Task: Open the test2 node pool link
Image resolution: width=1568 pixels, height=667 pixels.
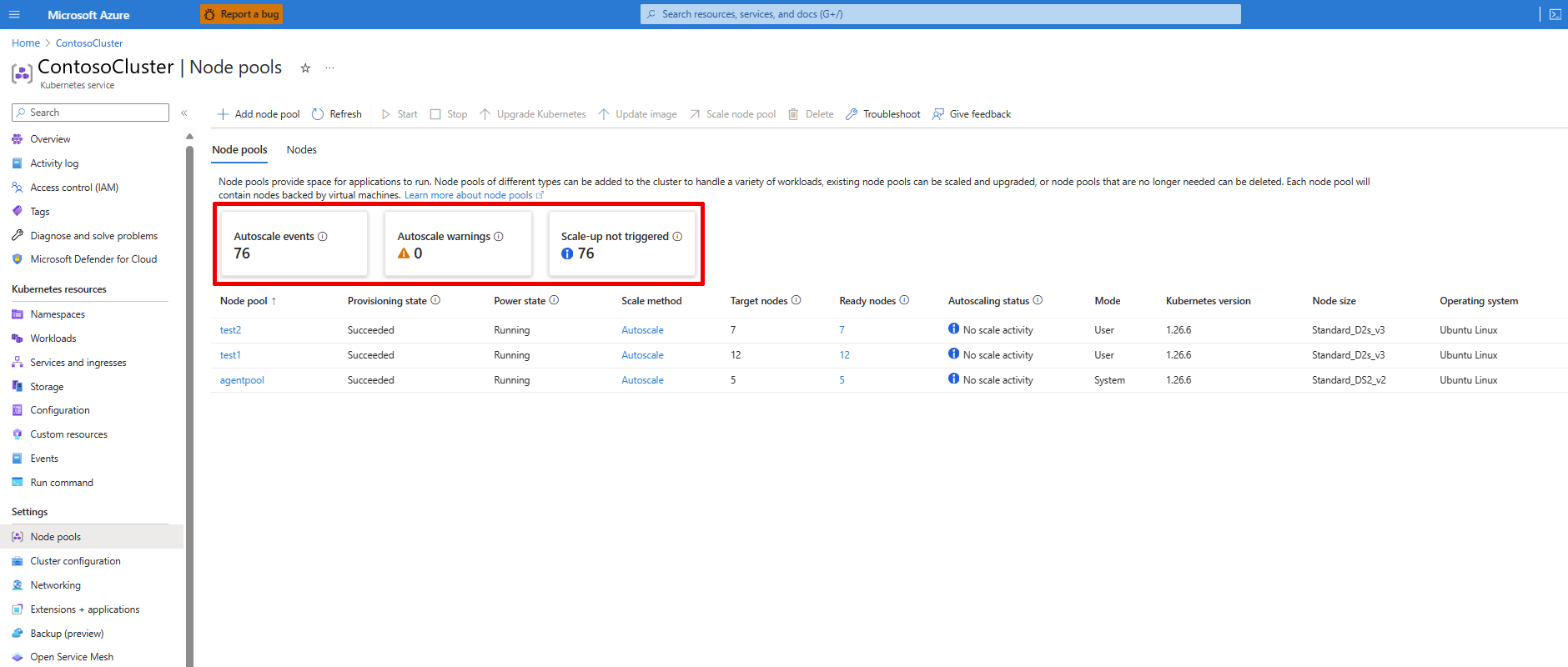Action: point(230,330)
